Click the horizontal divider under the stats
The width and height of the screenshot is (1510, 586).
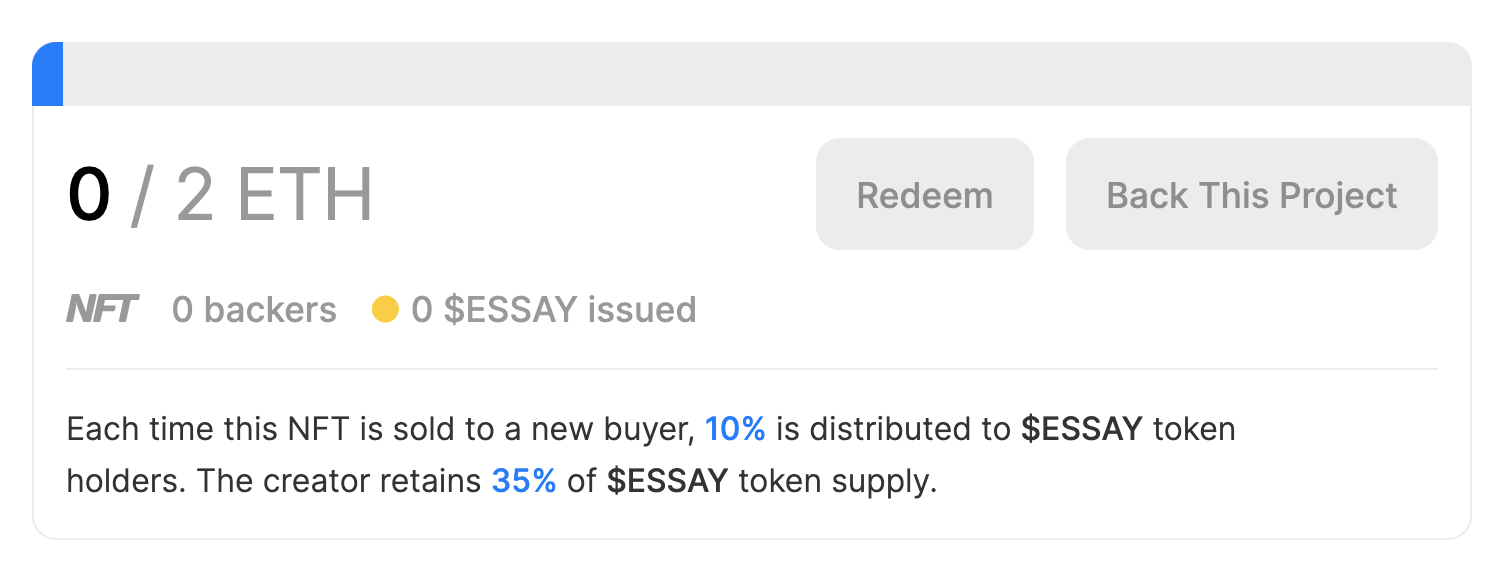coord(752,369)
